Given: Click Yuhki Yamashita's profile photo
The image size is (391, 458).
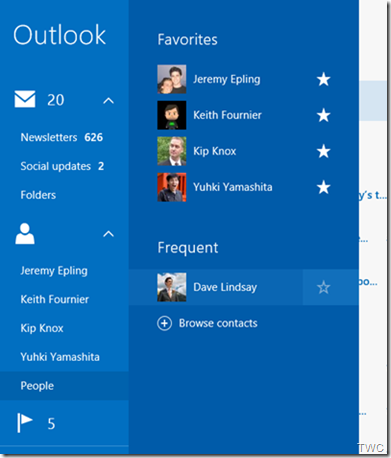Looking at the screenshot, I should pos(172,187).
